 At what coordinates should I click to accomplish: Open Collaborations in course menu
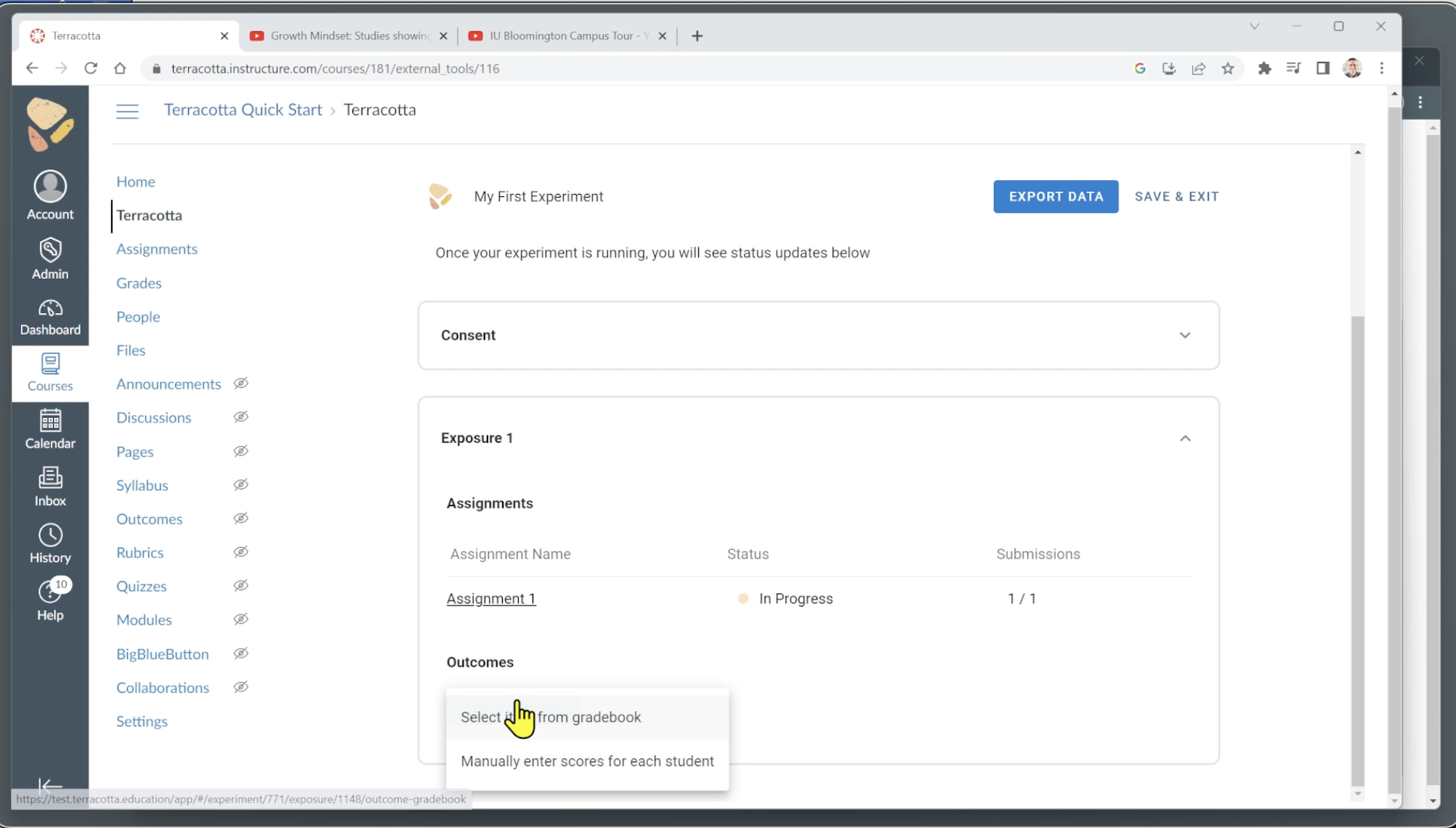[x=163, y=688]
